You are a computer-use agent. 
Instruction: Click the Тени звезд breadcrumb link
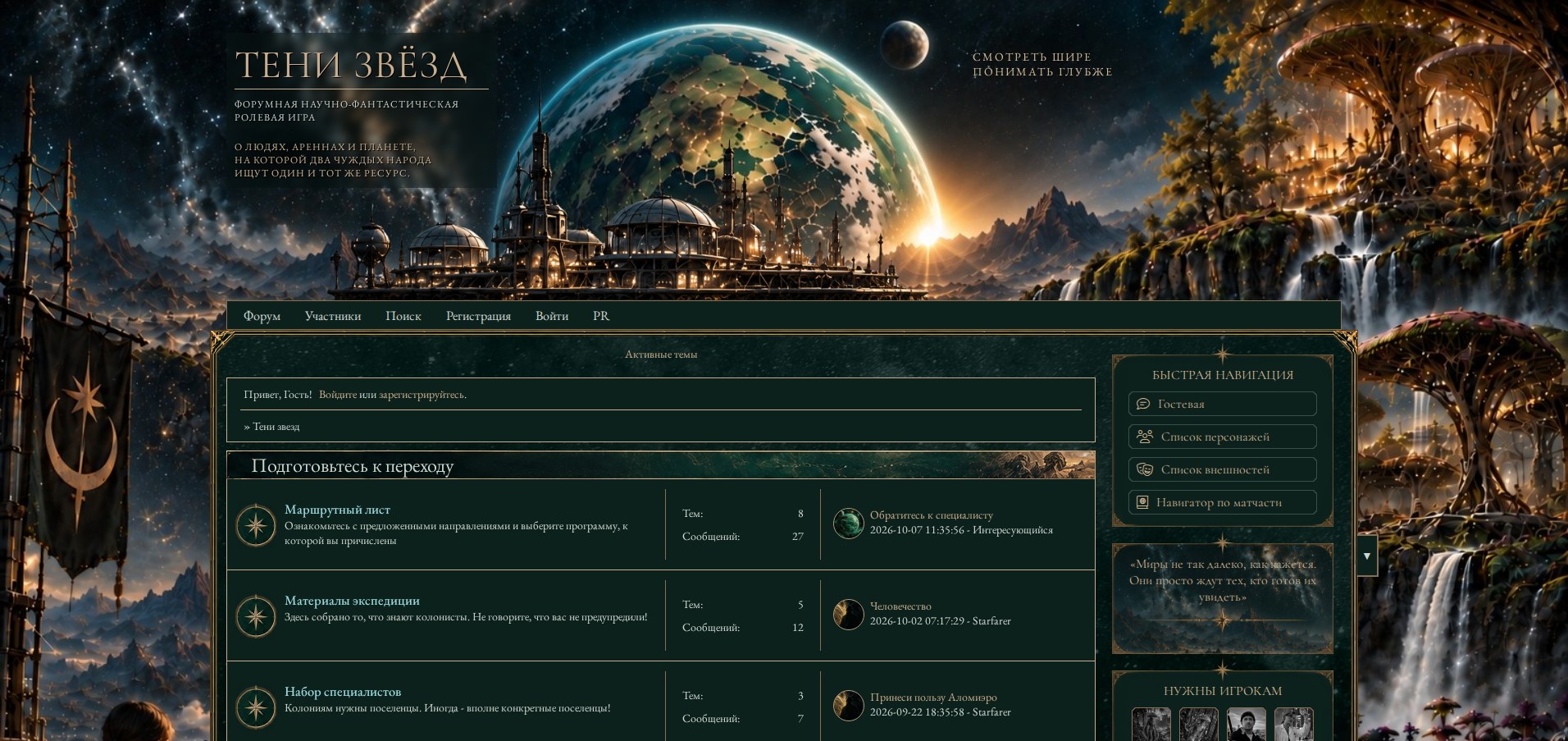(x=276, y=427)
